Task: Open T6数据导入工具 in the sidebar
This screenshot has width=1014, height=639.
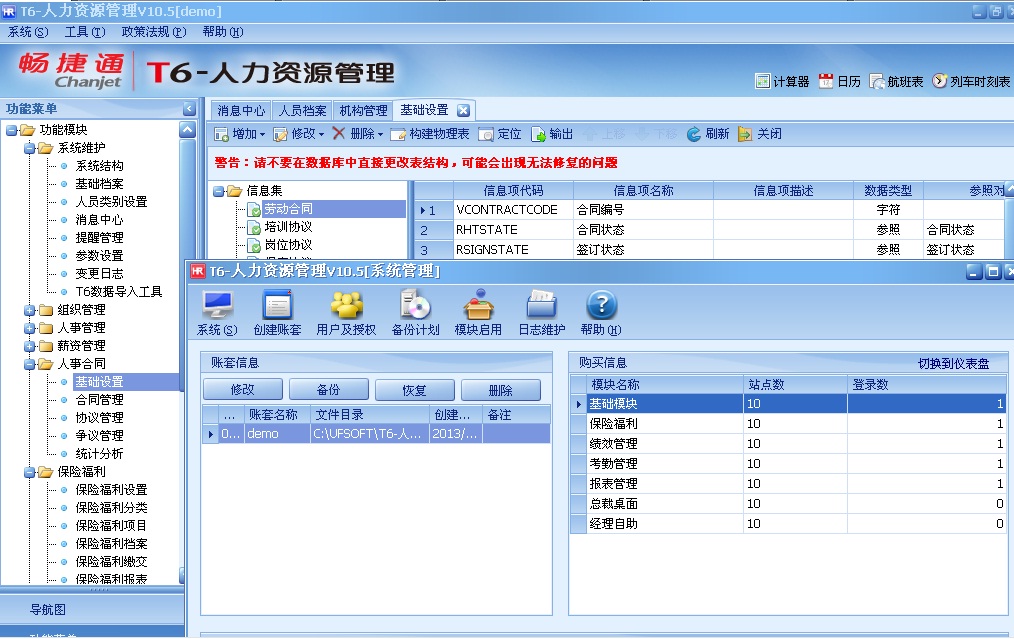Action: (119, 292)
